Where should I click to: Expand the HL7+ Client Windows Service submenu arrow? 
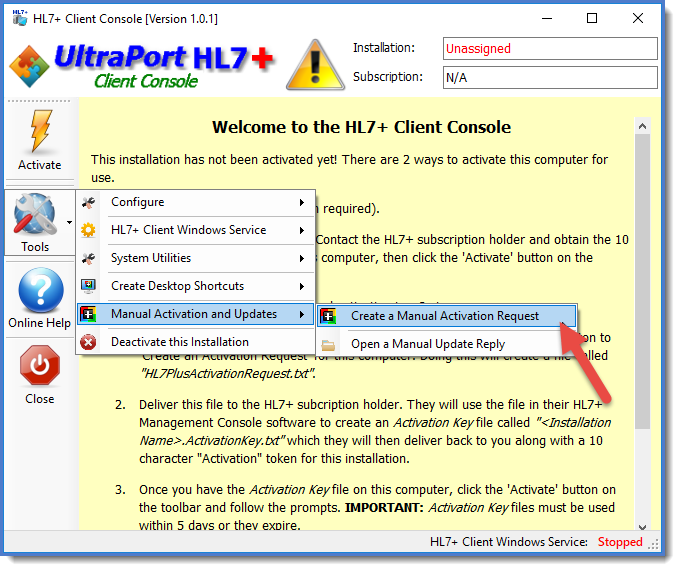301,230
